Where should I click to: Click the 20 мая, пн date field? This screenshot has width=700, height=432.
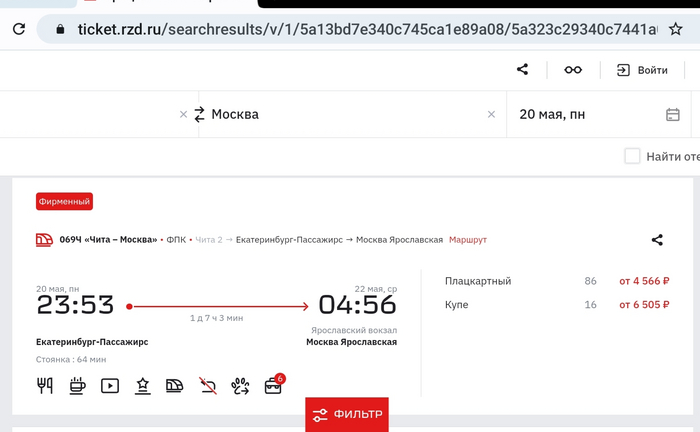(599, 114)
